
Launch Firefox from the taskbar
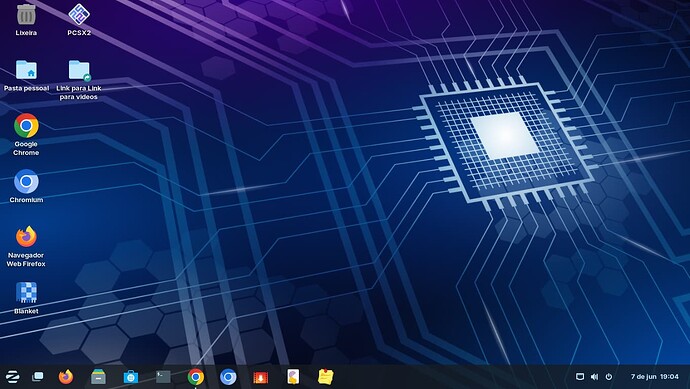(x=66, y=377)
